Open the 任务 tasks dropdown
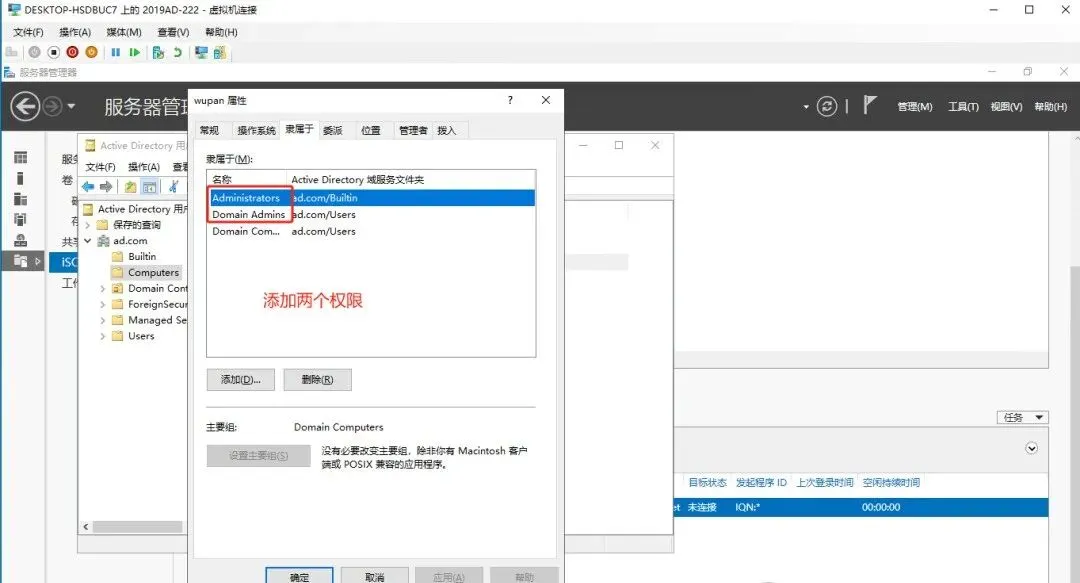This screenshot has height=583, width=1080. pyautogui.click(x=1021, y=417)
